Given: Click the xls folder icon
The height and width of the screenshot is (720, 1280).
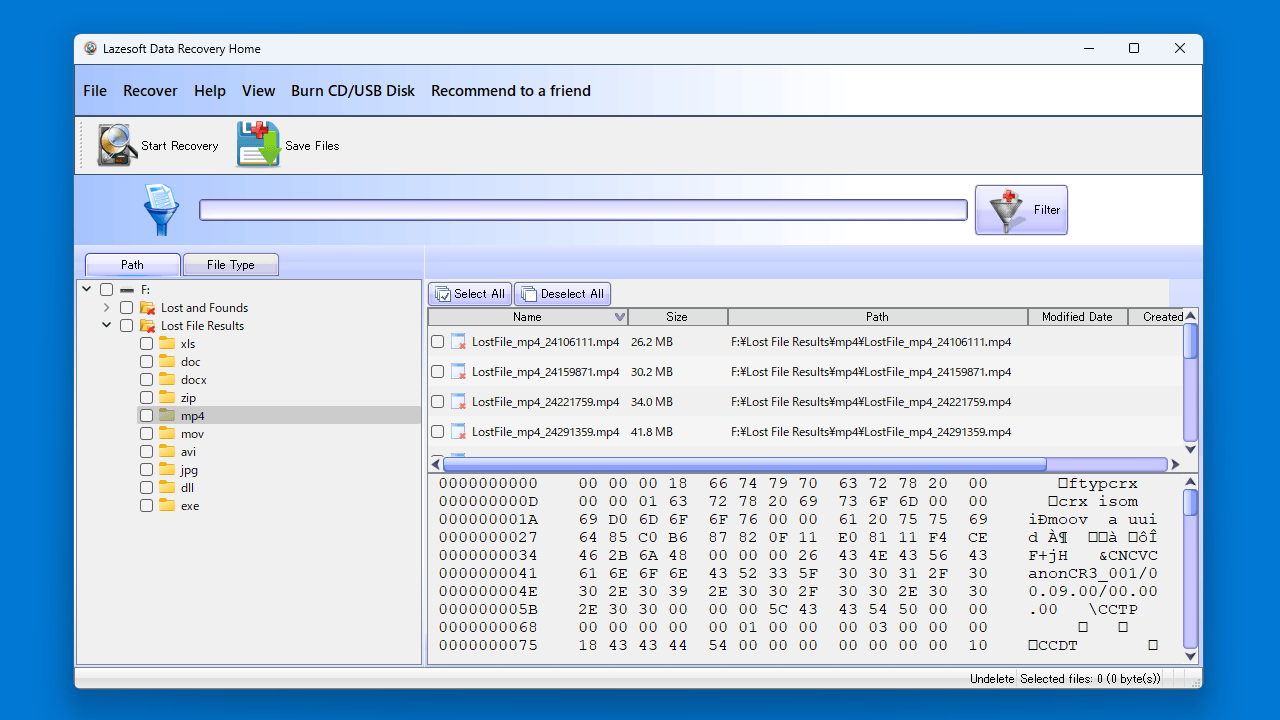Looking at the screenshot, I should click(x=167, y=344).
